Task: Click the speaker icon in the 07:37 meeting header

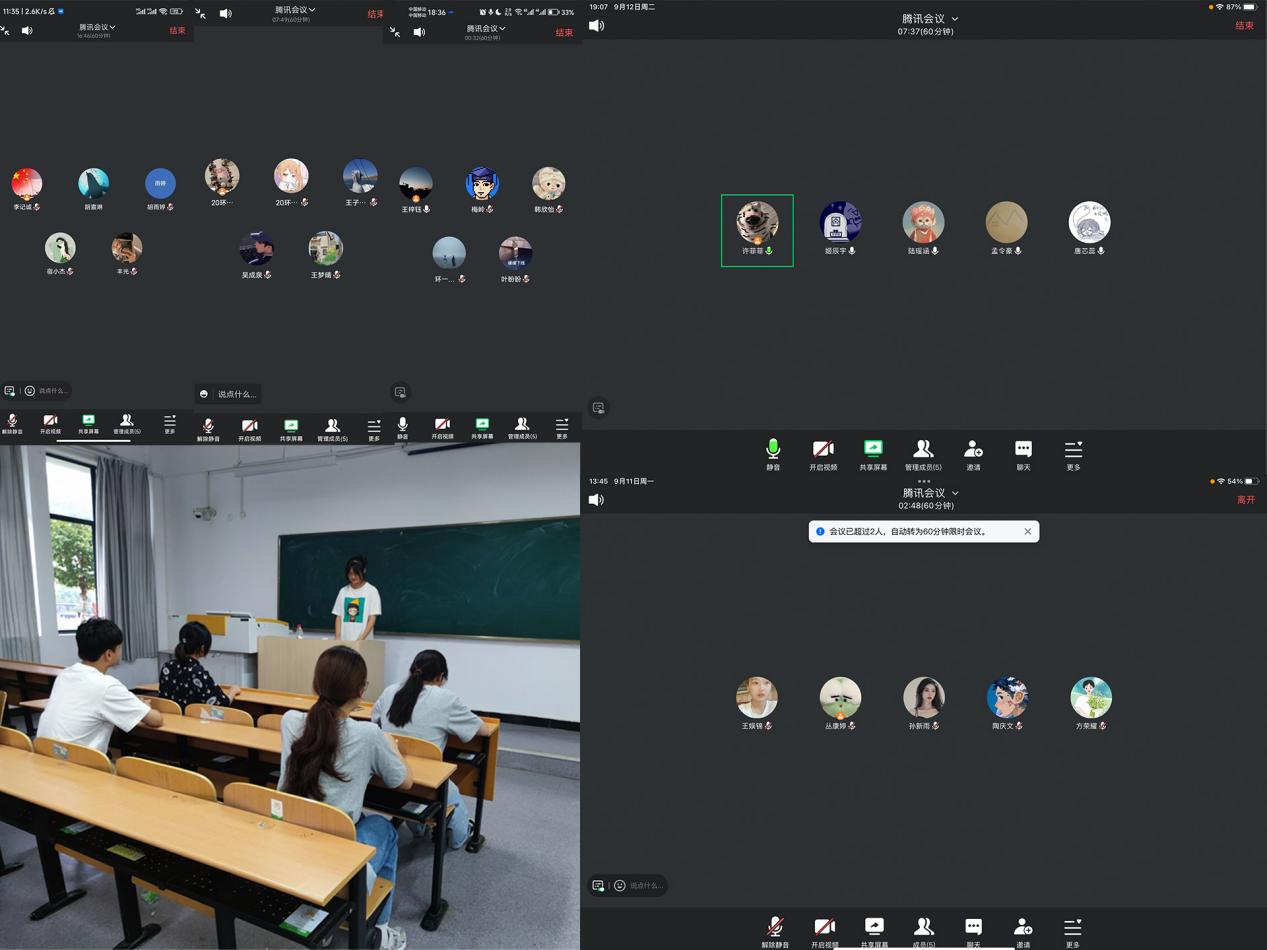Action: pyautogui.click(x=597, y=26)
